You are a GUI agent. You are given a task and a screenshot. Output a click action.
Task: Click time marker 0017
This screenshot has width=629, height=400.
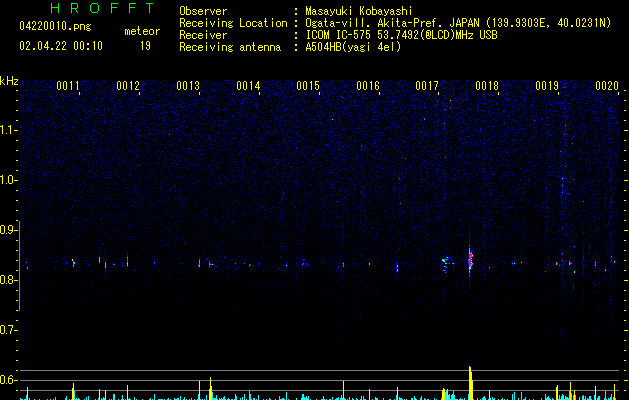tap(427, 86)
